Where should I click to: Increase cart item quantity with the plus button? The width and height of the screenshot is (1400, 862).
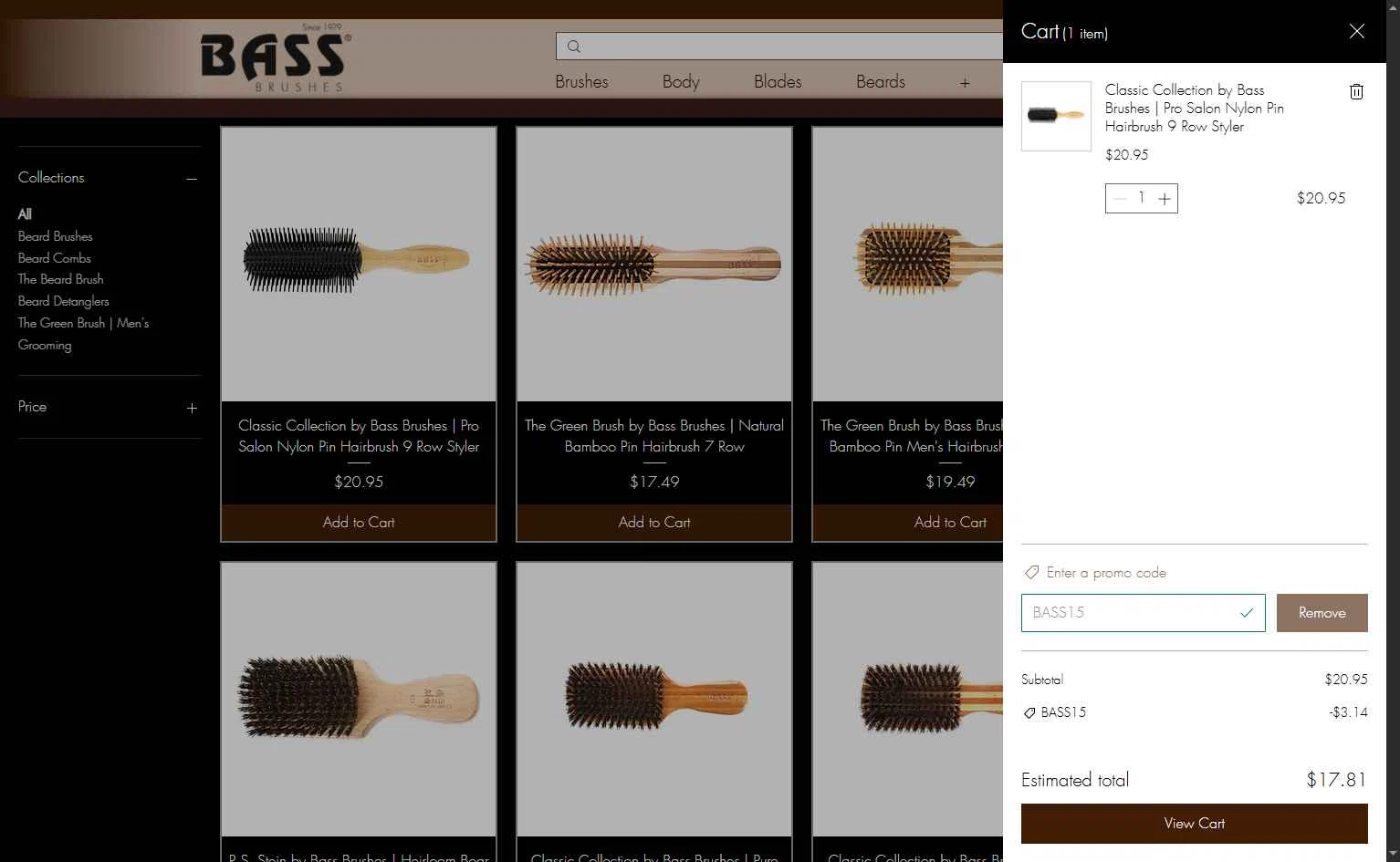click(1165, 199)
